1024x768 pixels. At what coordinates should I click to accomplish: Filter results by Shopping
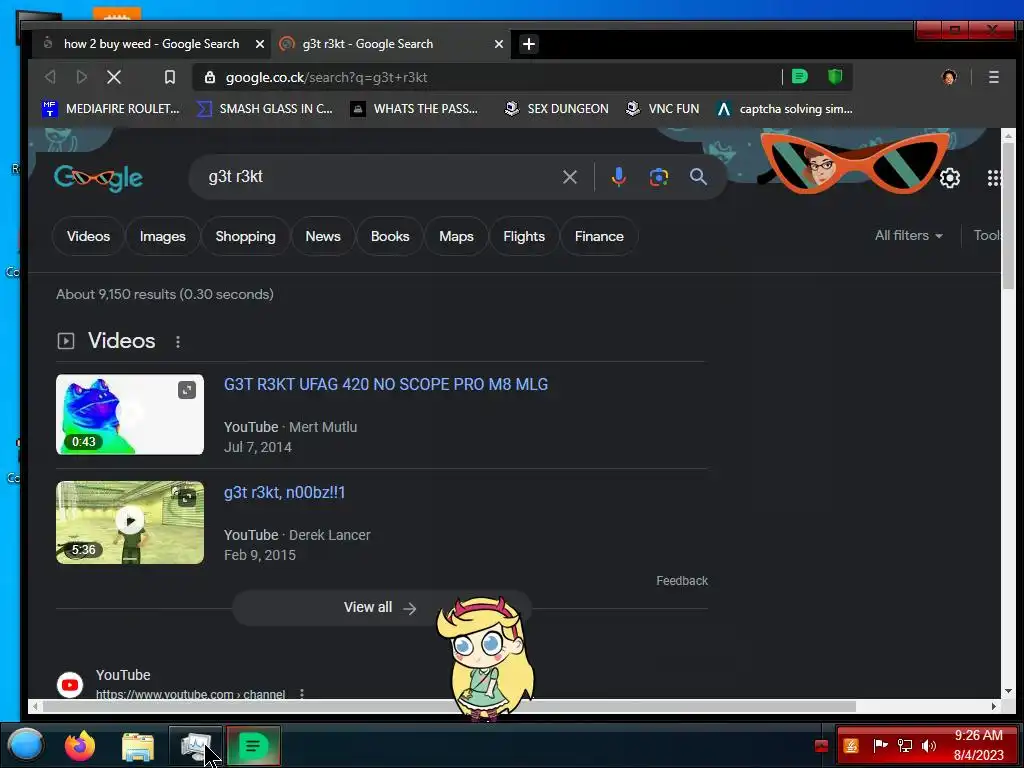[x=246, y=236]
